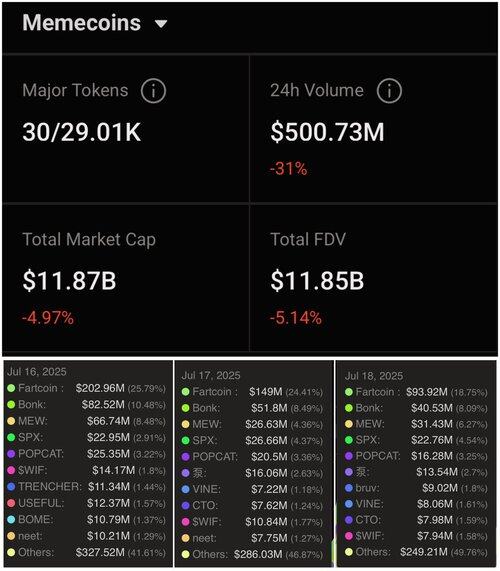The height and width of the screenshot is (571, 500).
Task: Select the Memecoins heading text
Action: coord(82,23)
